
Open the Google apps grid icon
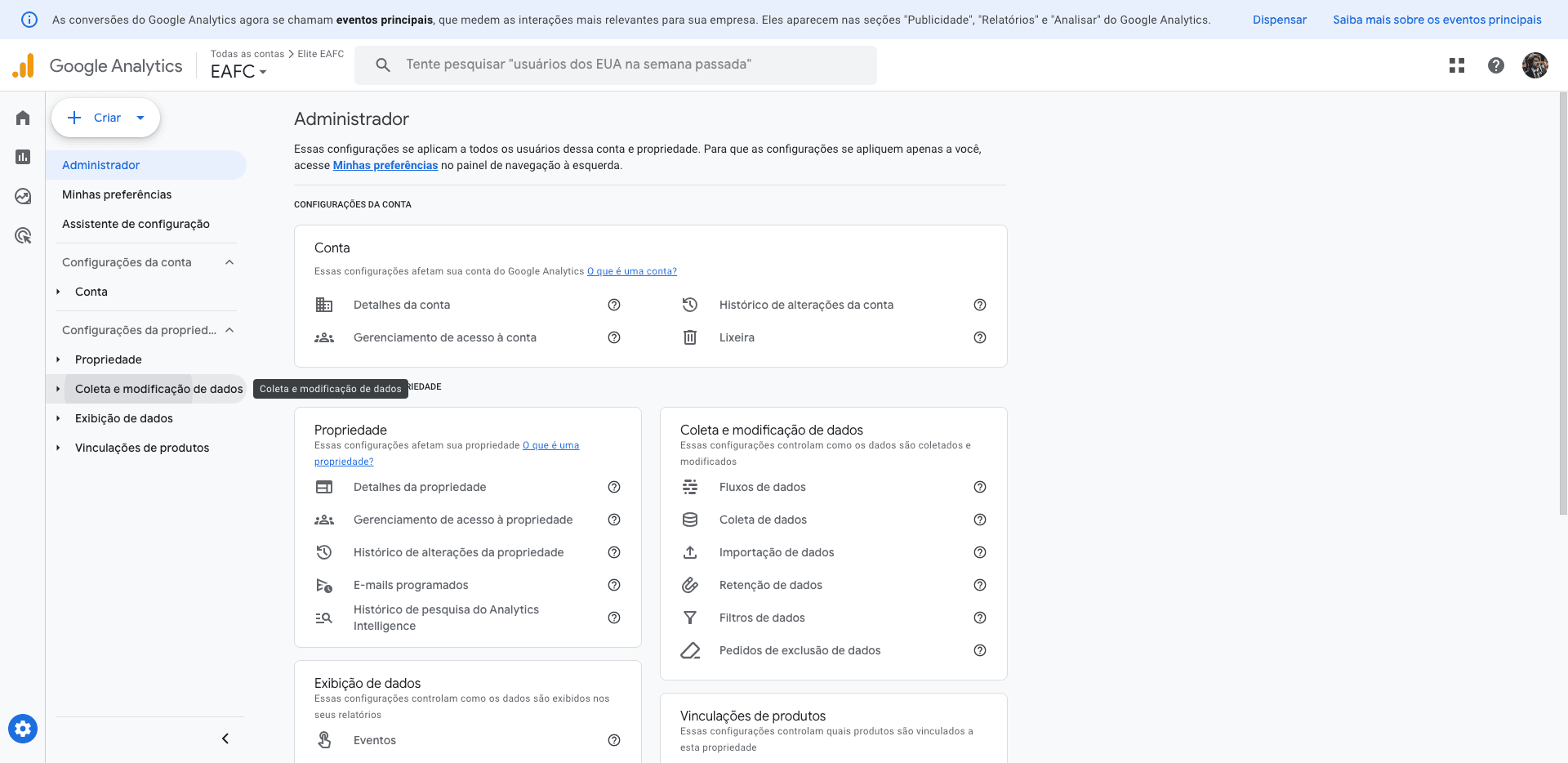[1457, 65]
